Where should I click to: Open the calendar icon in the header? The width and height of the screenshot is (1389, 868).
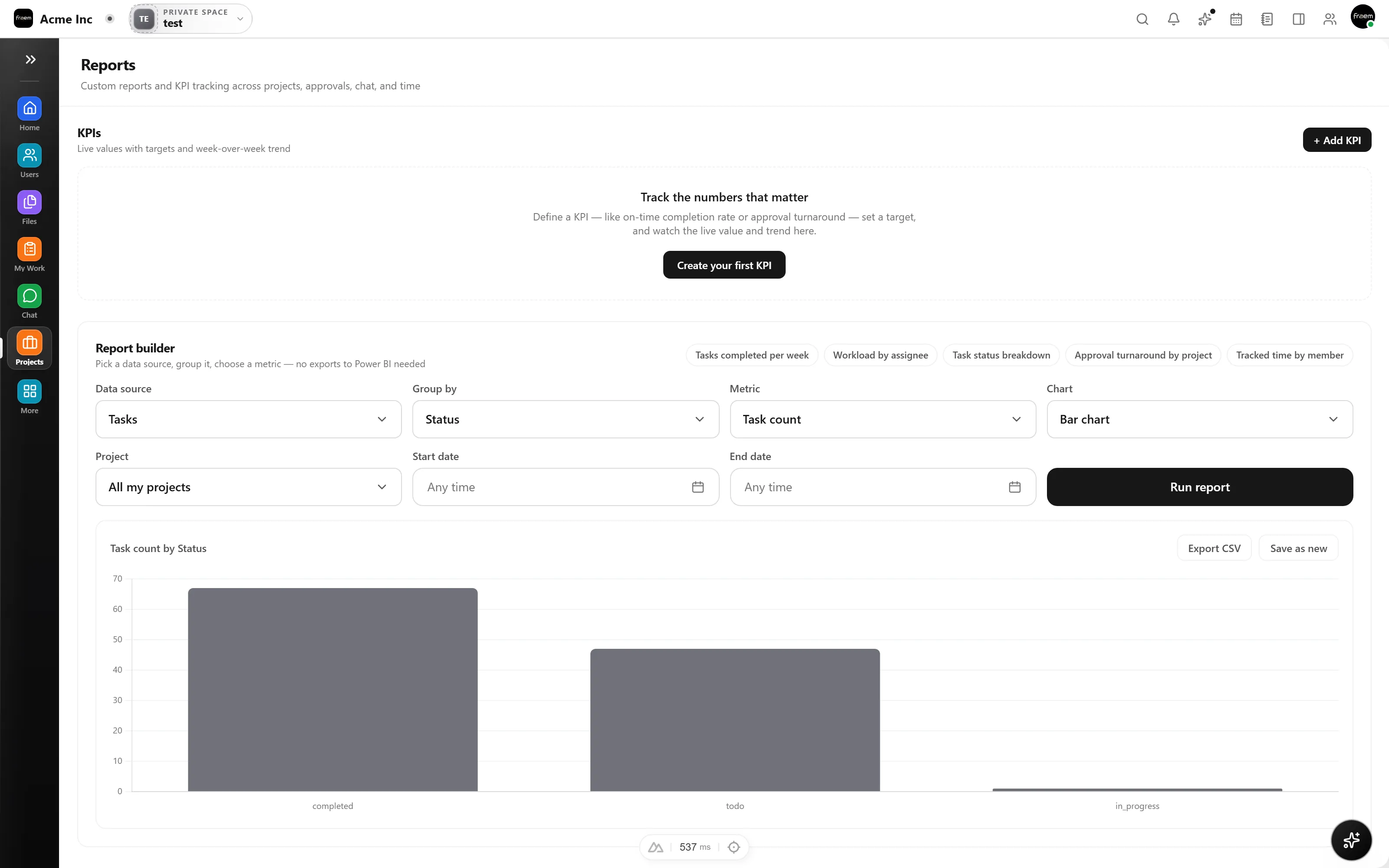(x=1236, y=19)
